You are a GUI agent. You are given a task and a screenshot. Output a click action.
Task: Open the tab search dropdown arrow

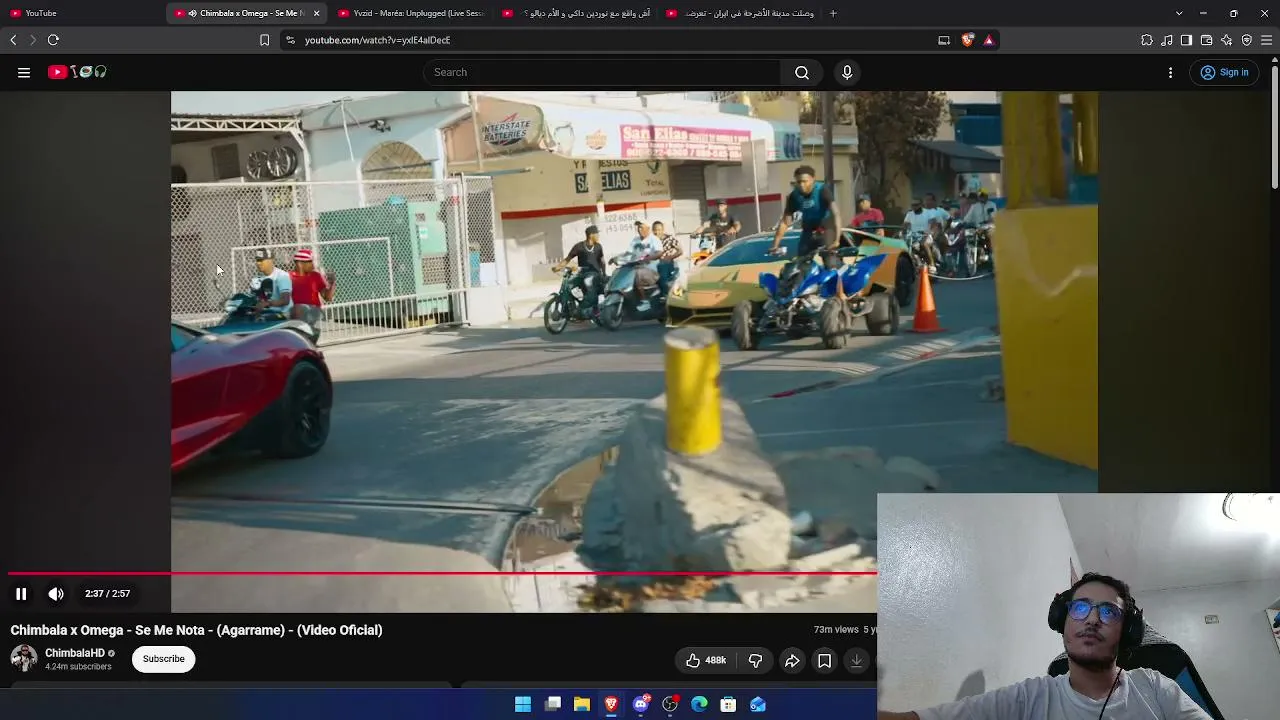point(1179,13)
